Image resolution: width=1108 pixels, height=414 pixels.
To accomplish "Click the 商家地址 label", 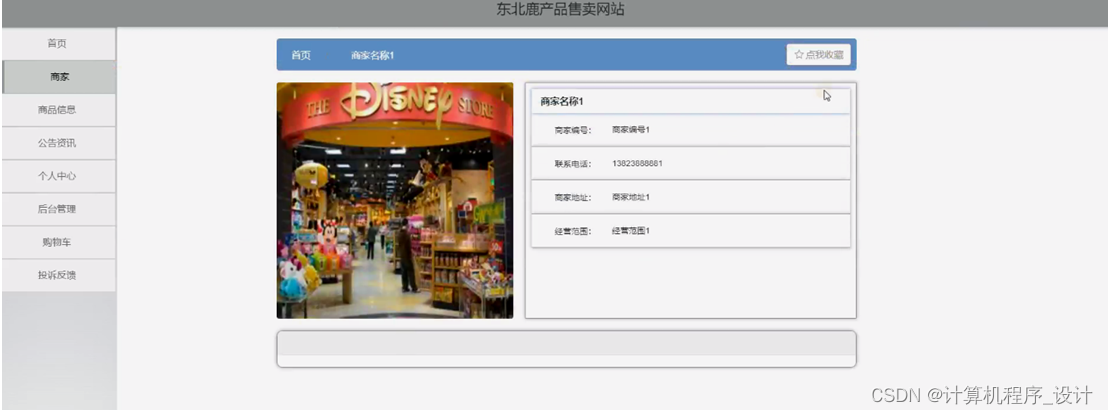I will [573, 197].
